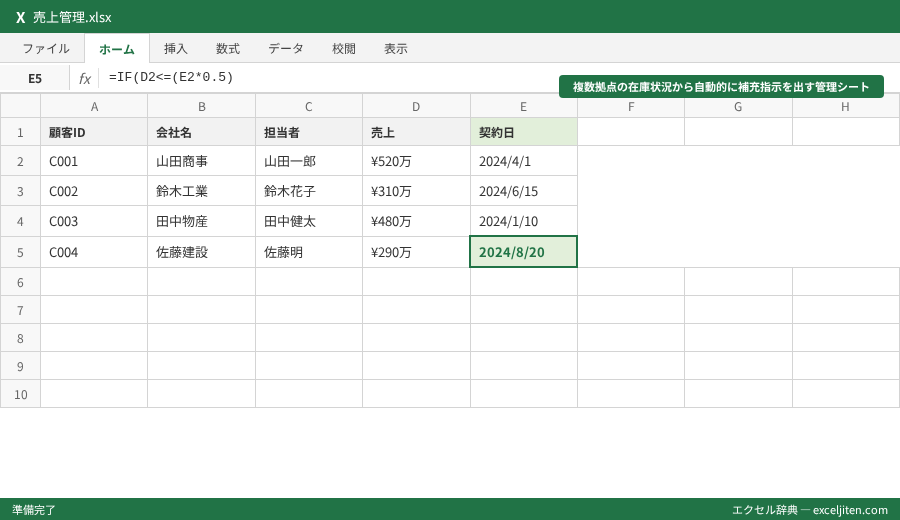Image resolution: width=900 pixels, height=520 pixels.
Task: Switch to the データ tab
Action: pos(286,49)
